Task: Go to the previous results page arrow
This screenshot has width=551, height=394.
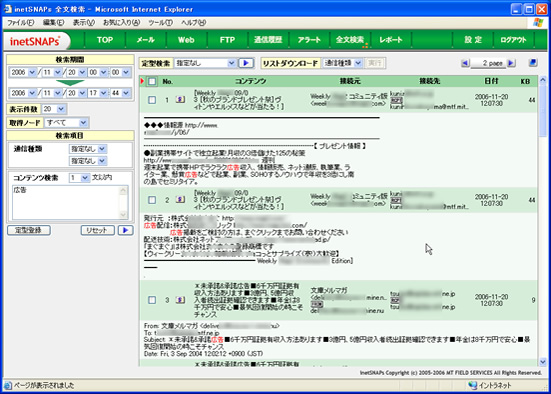Action: coord(465,63)
